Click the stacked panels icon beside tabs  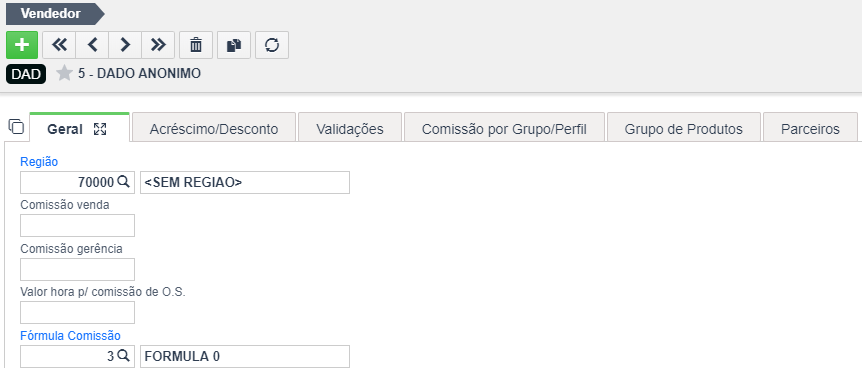(x=16, y=127)
